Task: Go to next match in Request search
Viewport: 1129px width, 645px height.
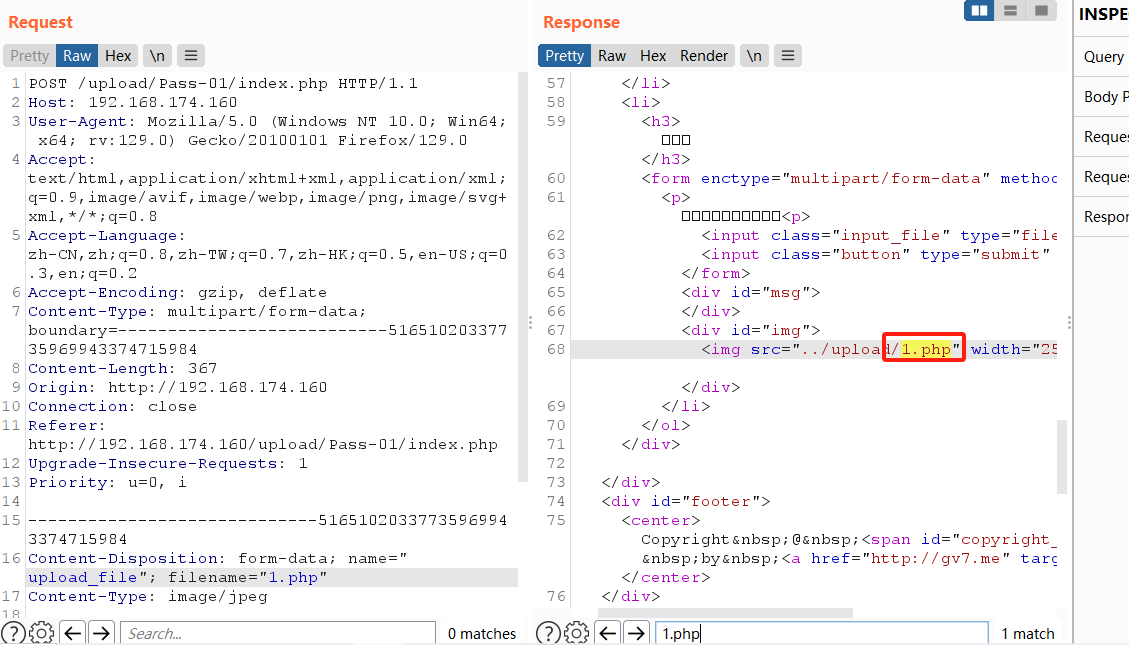Action: (102, 633)
